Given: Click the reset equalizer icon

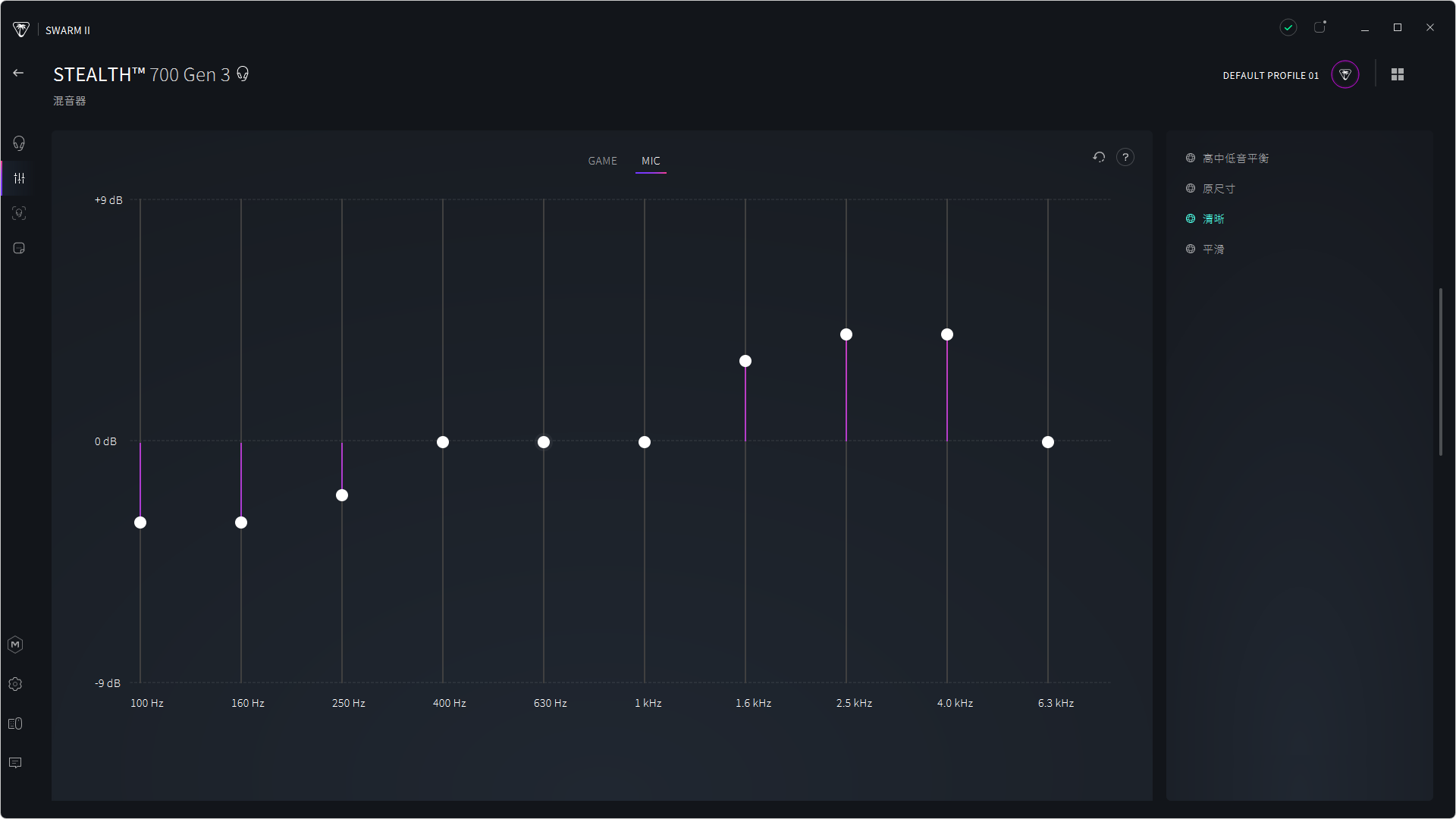Looking at the screenshot, I should tap(1099, 157).
